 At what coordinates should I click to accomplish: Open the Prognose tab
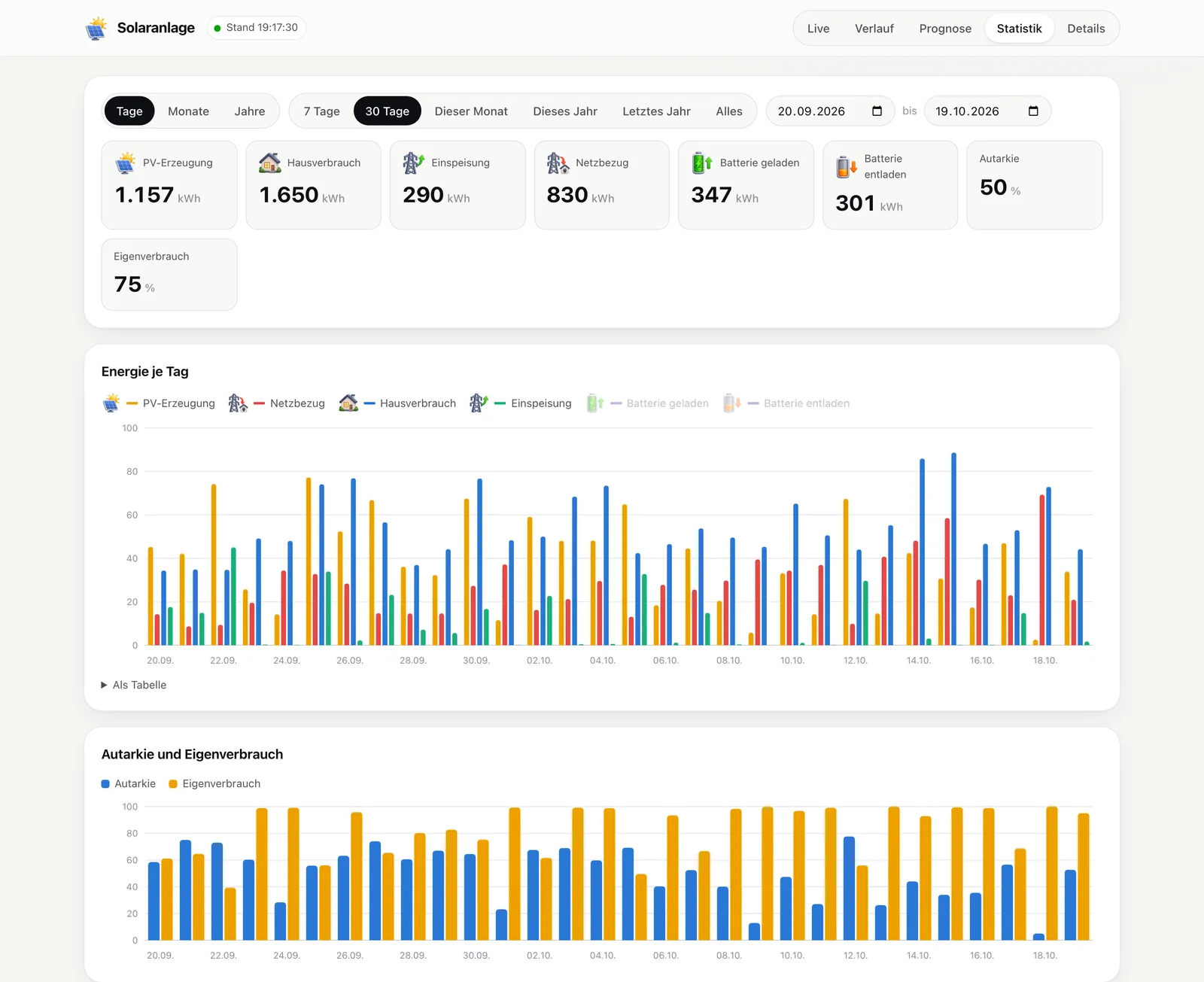[945, 29]
